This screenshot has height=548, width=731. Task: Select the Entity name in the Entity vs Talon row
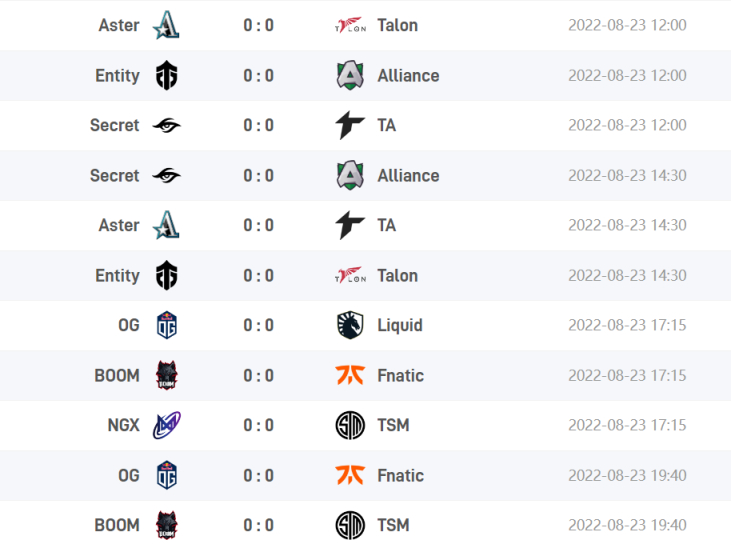pos(117,276)
